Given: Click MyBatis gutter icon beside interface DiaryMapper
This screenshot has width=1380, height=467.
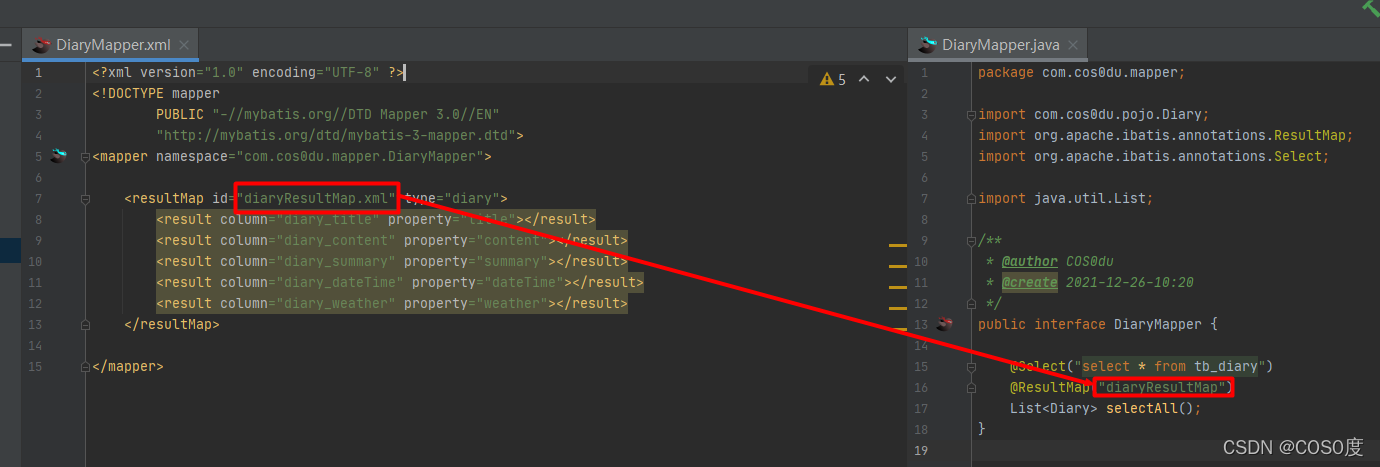Looking at the screenshot, I should click(945, 324).
